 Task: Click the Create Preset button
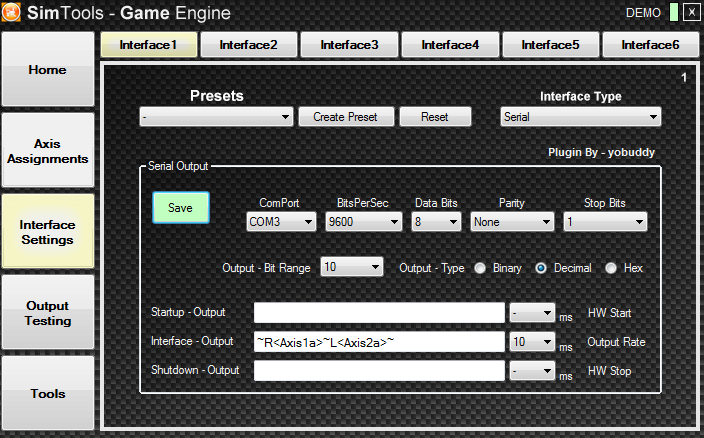pos(345,117)
